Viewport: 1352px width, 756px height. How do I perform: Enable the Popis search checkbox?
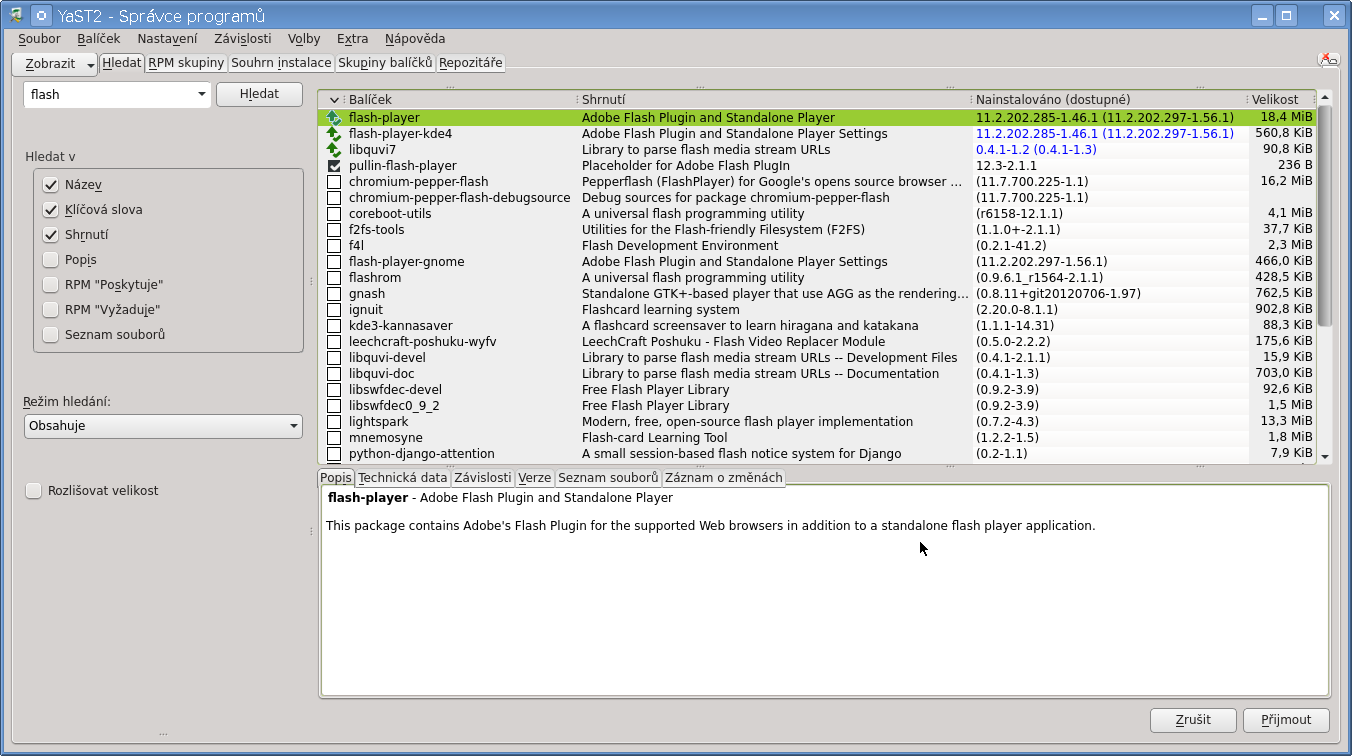51,260
